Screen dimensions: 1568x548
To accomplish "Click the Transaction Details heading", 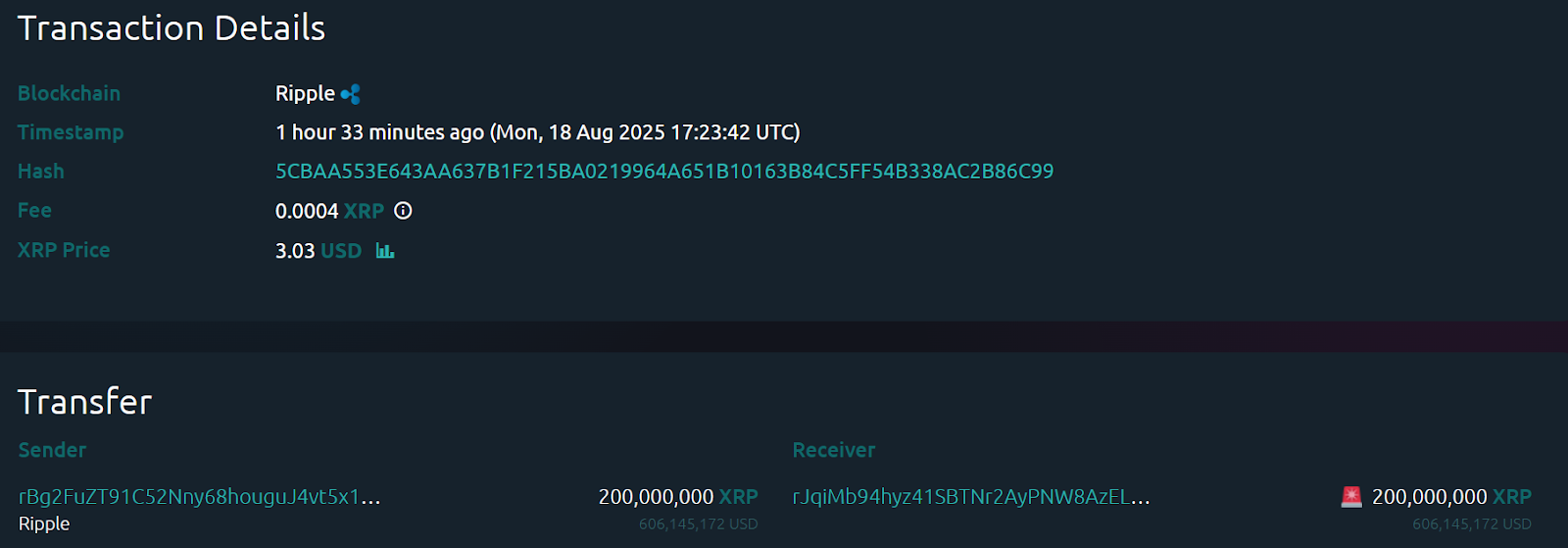I will click(x=171, y=28).
